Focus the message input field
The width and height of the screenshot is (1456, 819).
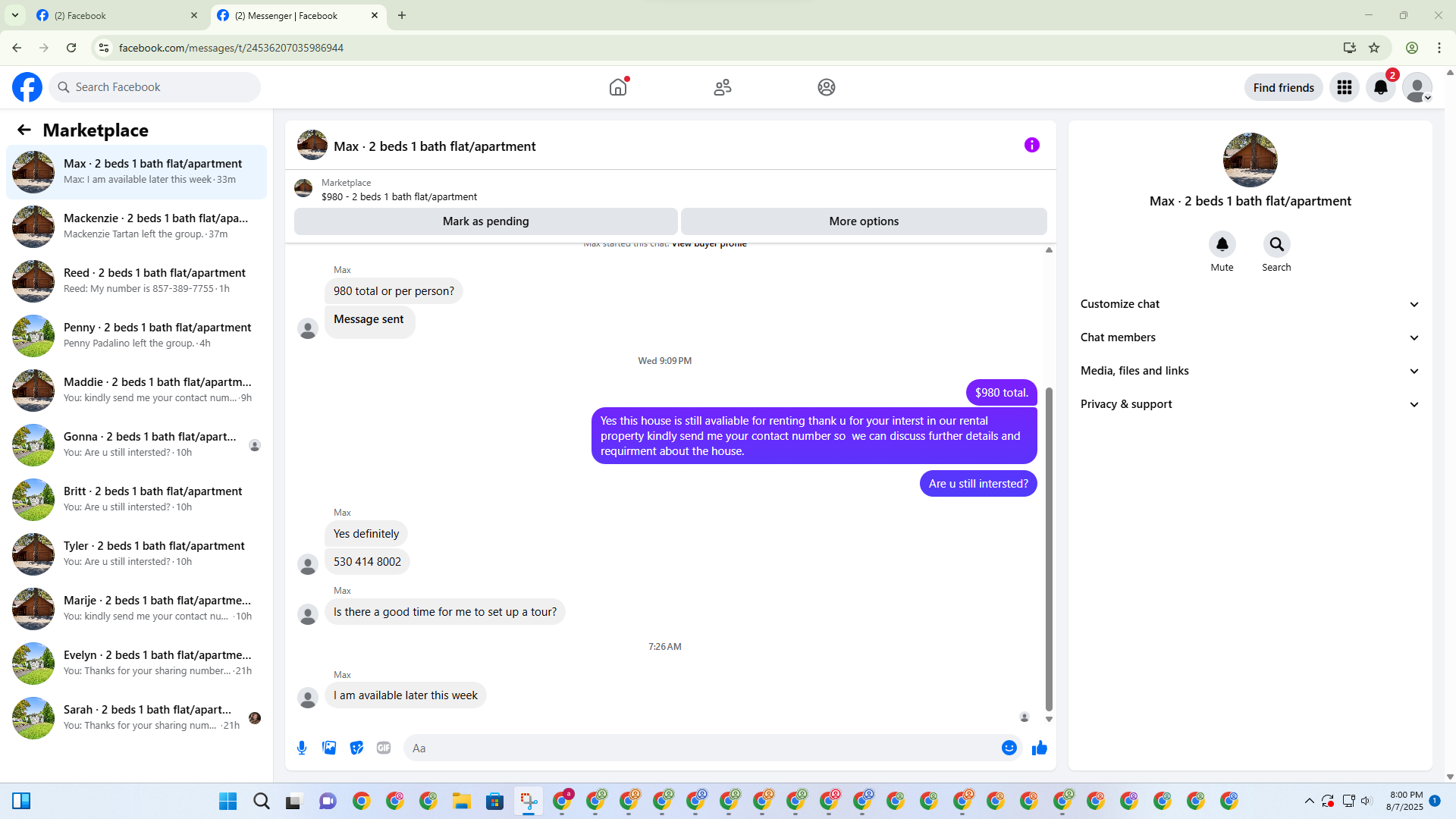(703, 748)
